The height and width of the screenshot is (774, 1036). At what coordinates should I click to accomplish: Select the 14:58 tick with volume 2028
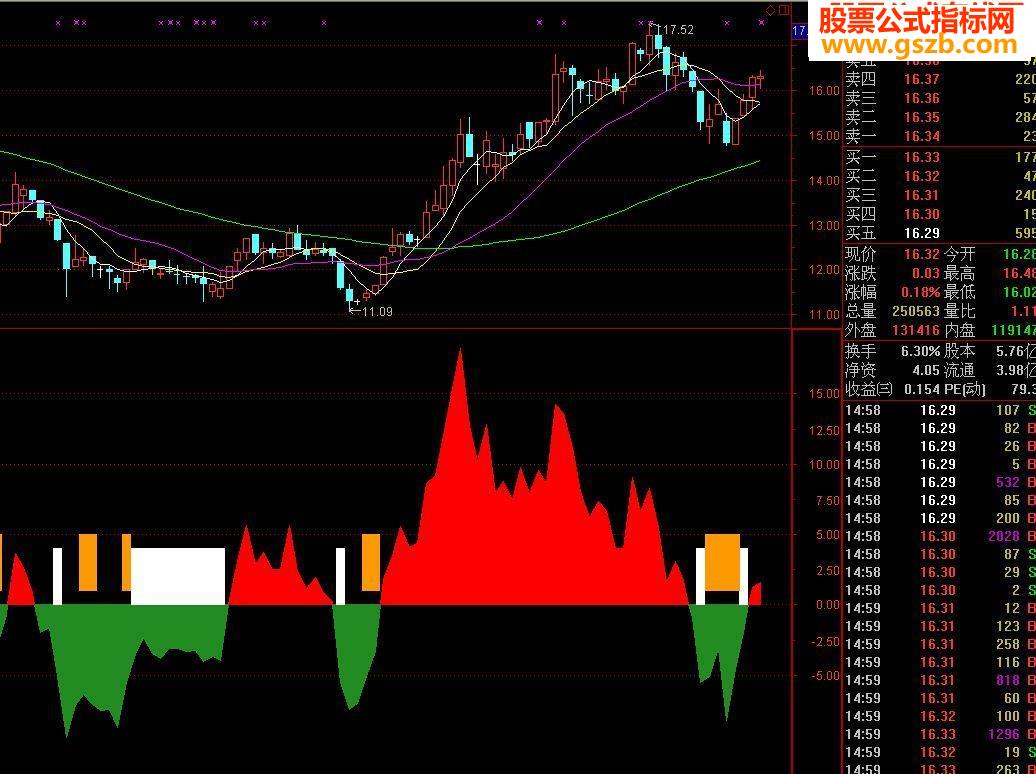pos(940,537)
